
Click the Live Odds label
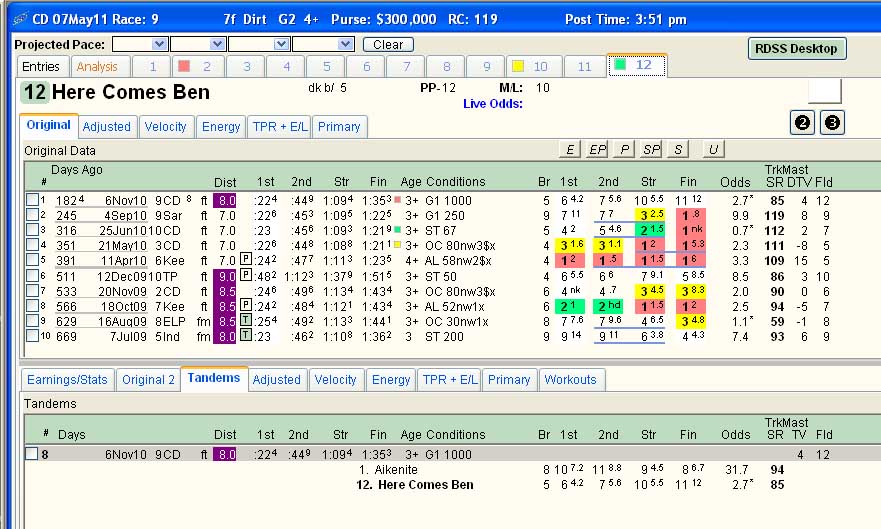[x=493, y=103]
